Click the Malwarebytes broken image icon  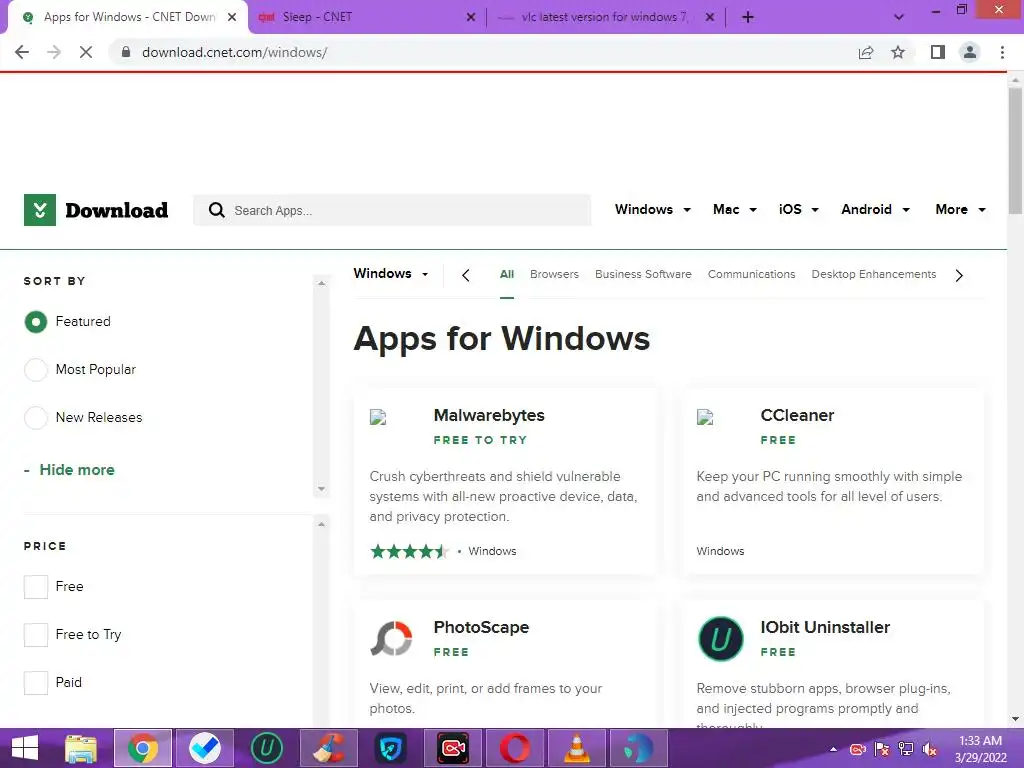click(x=378, y=417)
